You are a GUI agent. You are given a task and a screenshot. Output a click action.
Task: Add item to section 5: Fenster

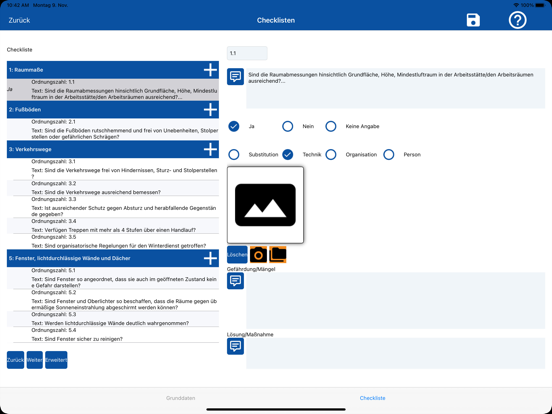(210, 258)
